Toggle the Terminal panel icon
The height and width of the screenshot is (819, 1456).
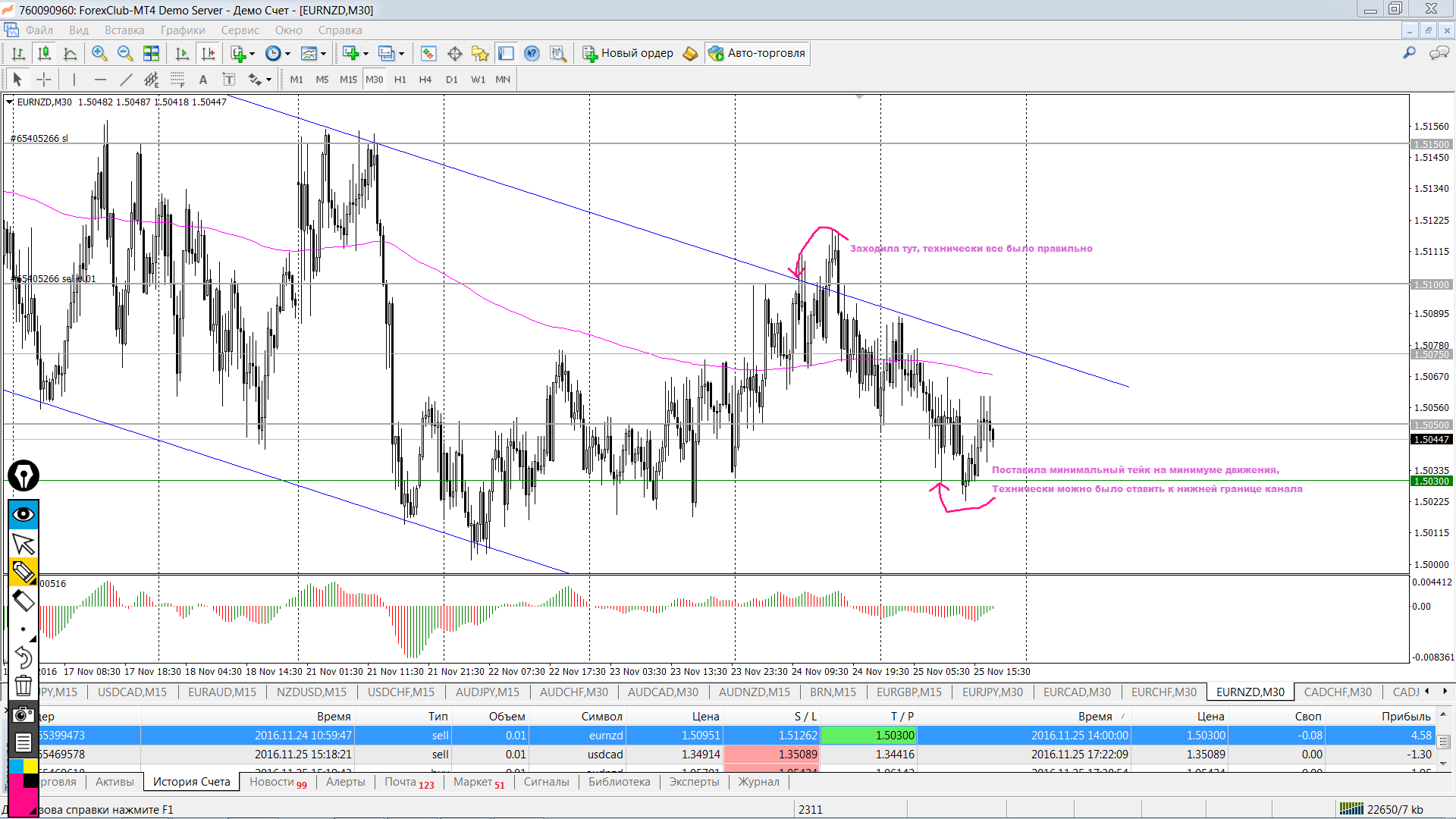[x=506, y=53]
